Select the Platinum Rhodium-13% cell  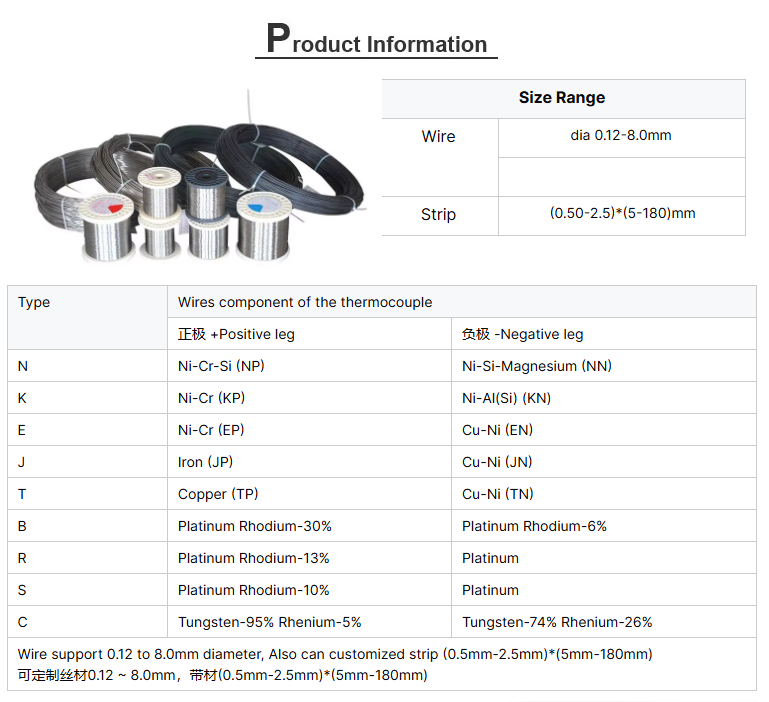click(x=253, y=558)
